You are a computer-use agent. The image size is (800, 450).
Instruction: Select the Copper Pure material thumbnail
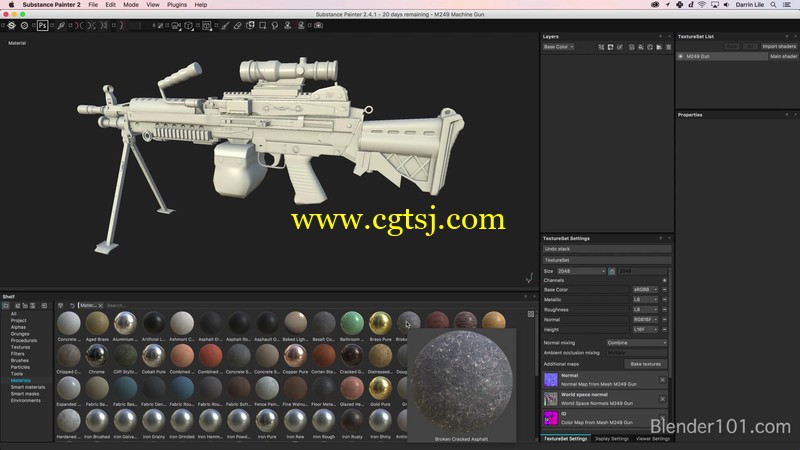coord(295,356)
